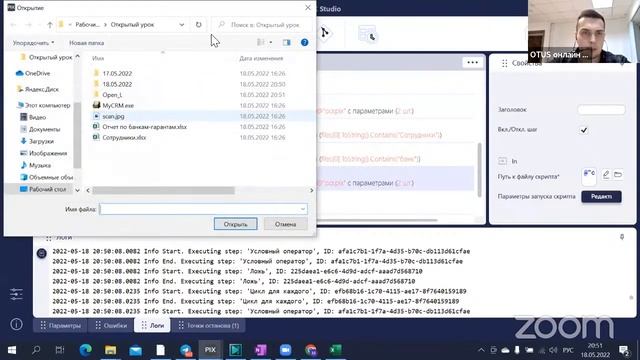Select folder 17.05.2022
The image size is (640, 360).
coord(117,73)
